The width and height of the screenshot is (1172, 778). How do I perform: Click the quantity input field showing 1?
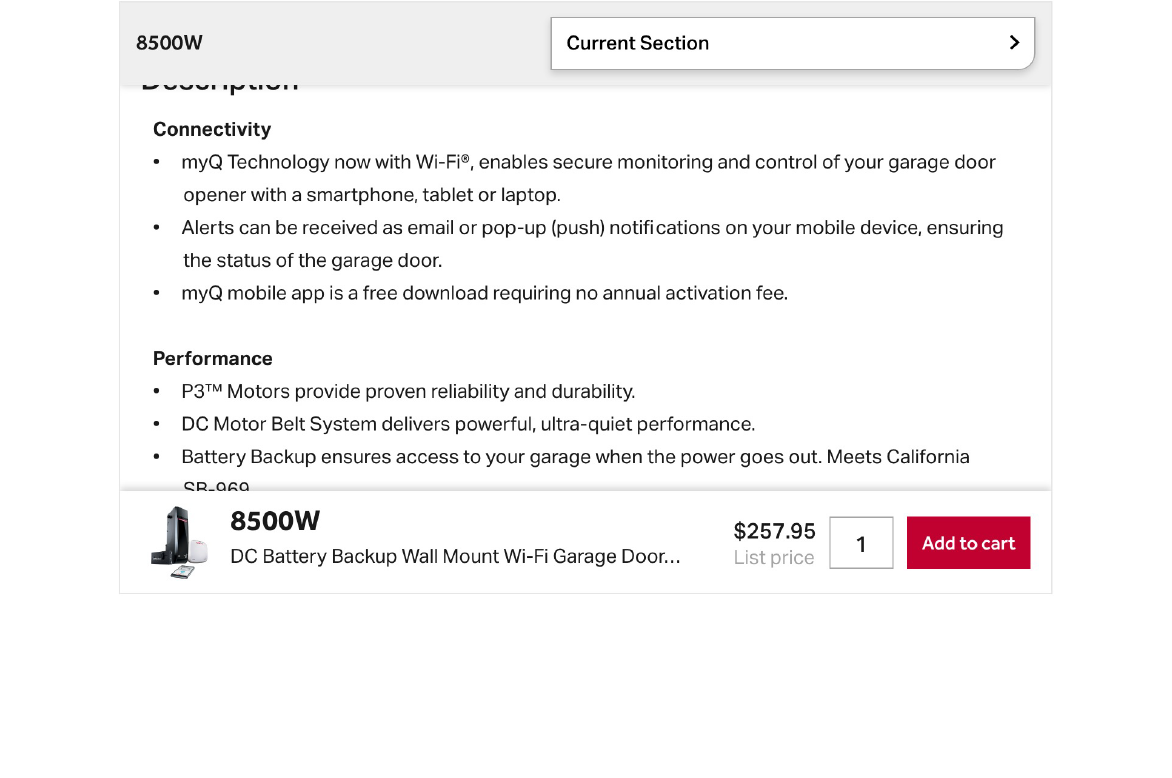(861, 543)
